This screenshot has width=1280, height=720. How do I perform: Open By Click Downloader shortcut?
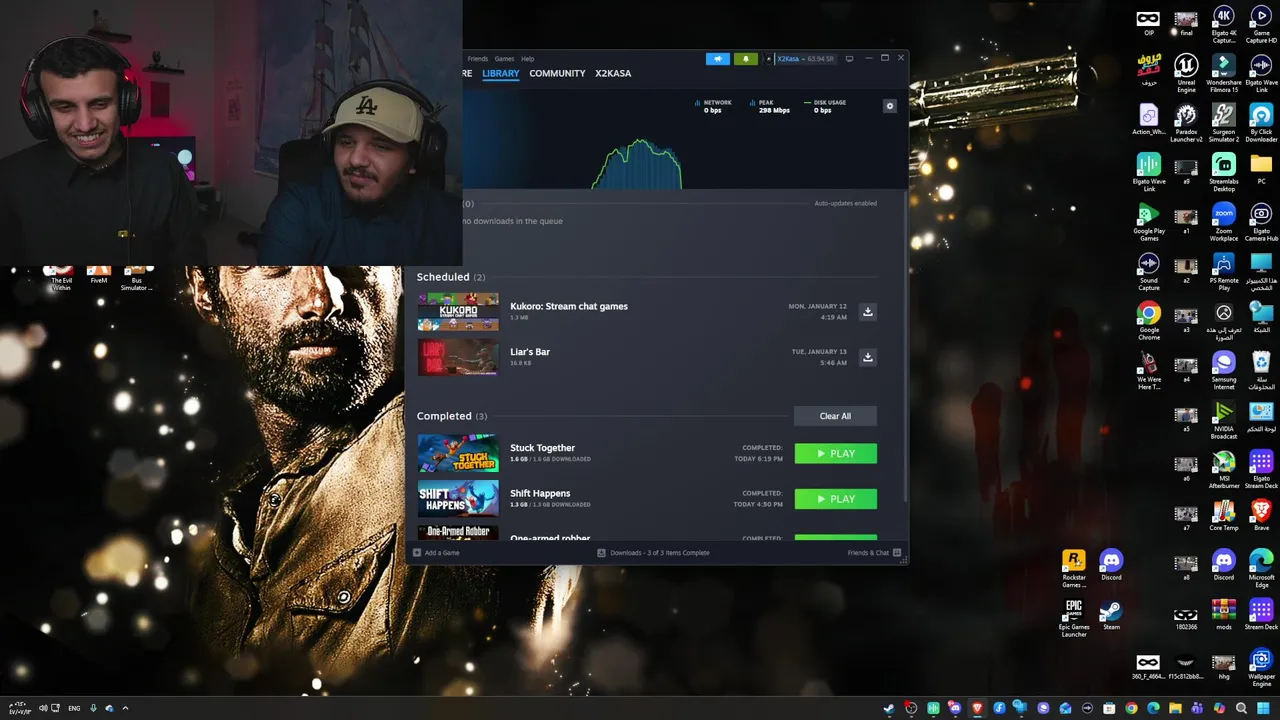pyautogui.click(x=1261, y=124)
